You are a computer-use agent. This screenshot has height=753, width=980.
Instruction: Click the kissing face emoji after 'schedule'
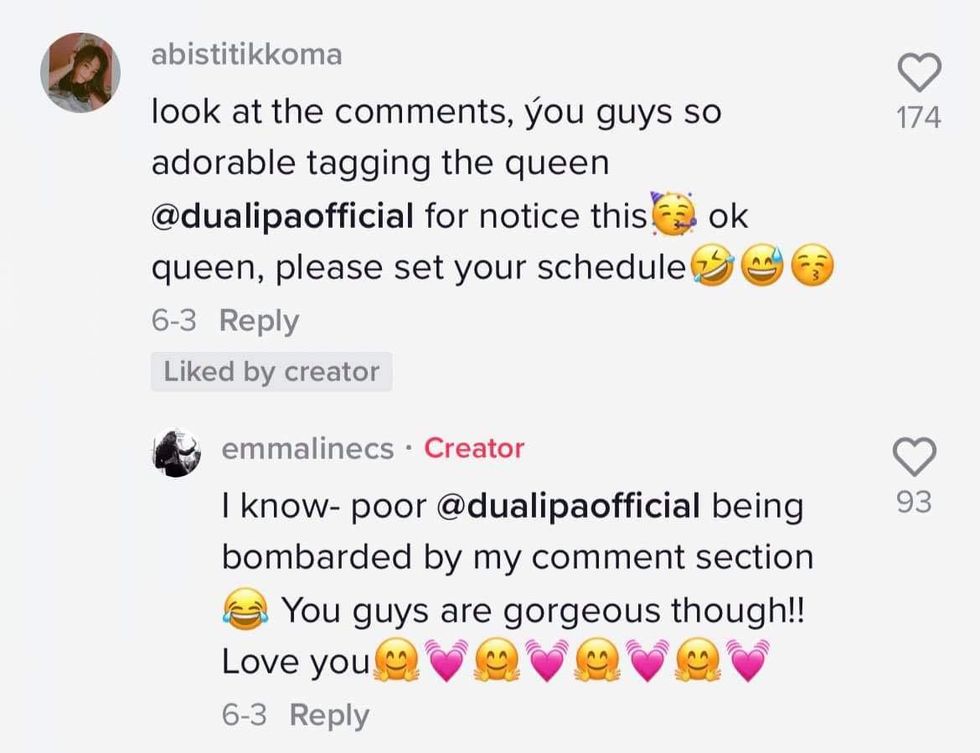coord(812,267)
